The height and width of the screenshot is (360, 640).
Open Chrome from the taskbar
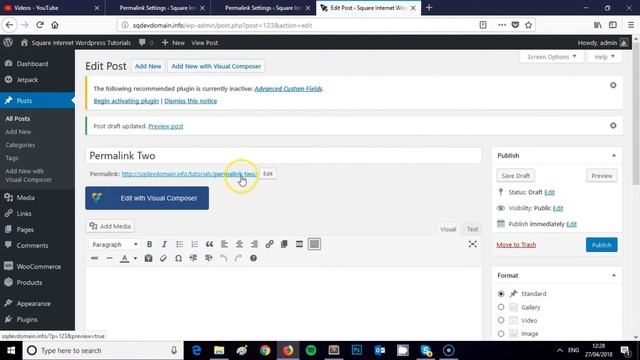(265, 350)
